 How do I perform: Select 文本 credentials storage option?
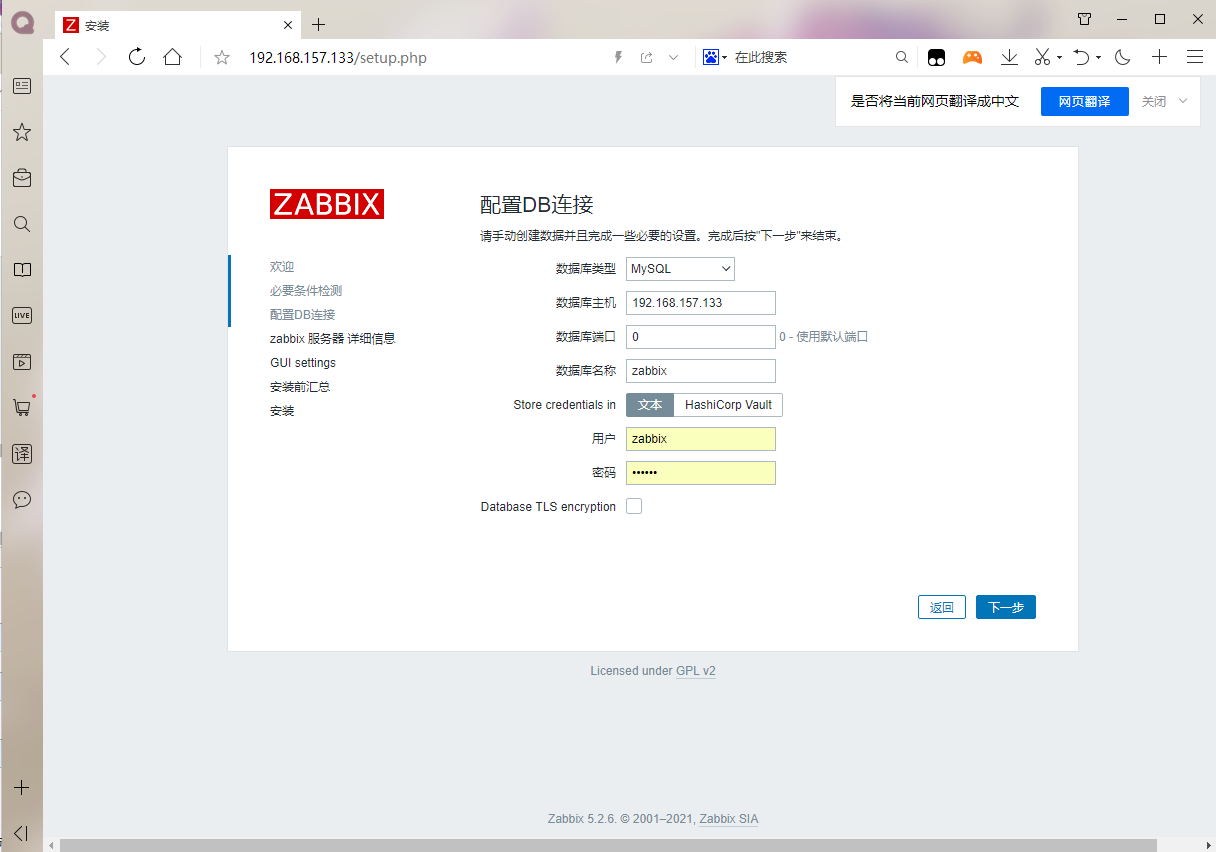tap(650, 405)
